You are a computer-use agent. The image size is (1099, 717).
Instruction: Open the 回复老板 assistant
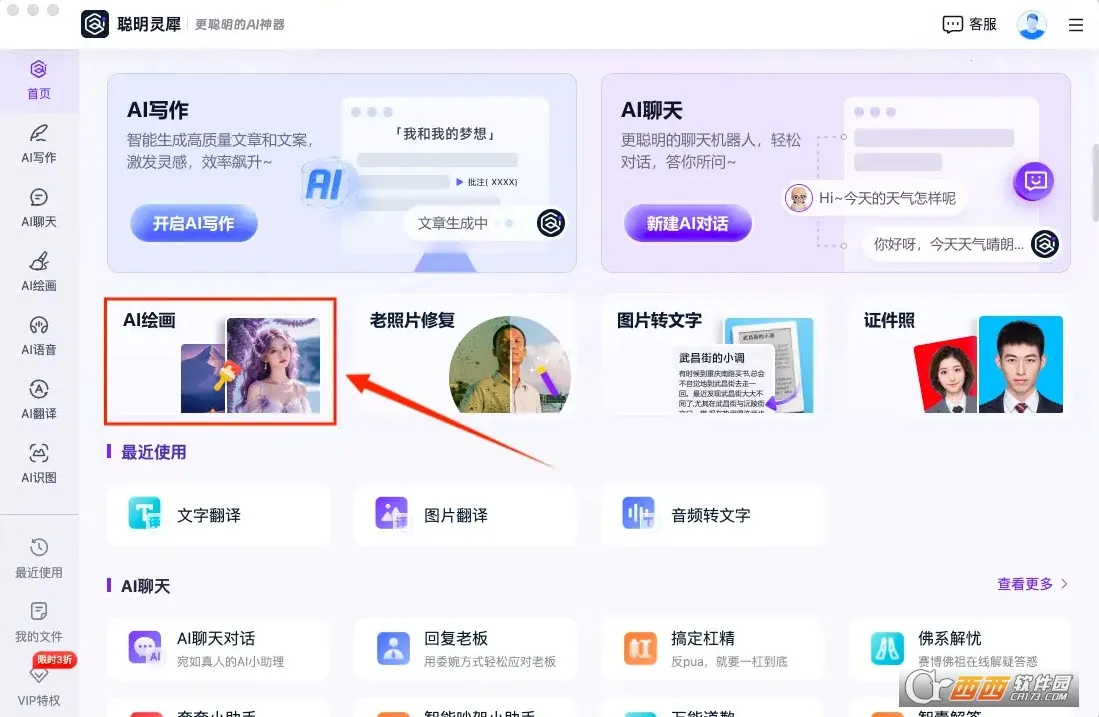(465, 649)
